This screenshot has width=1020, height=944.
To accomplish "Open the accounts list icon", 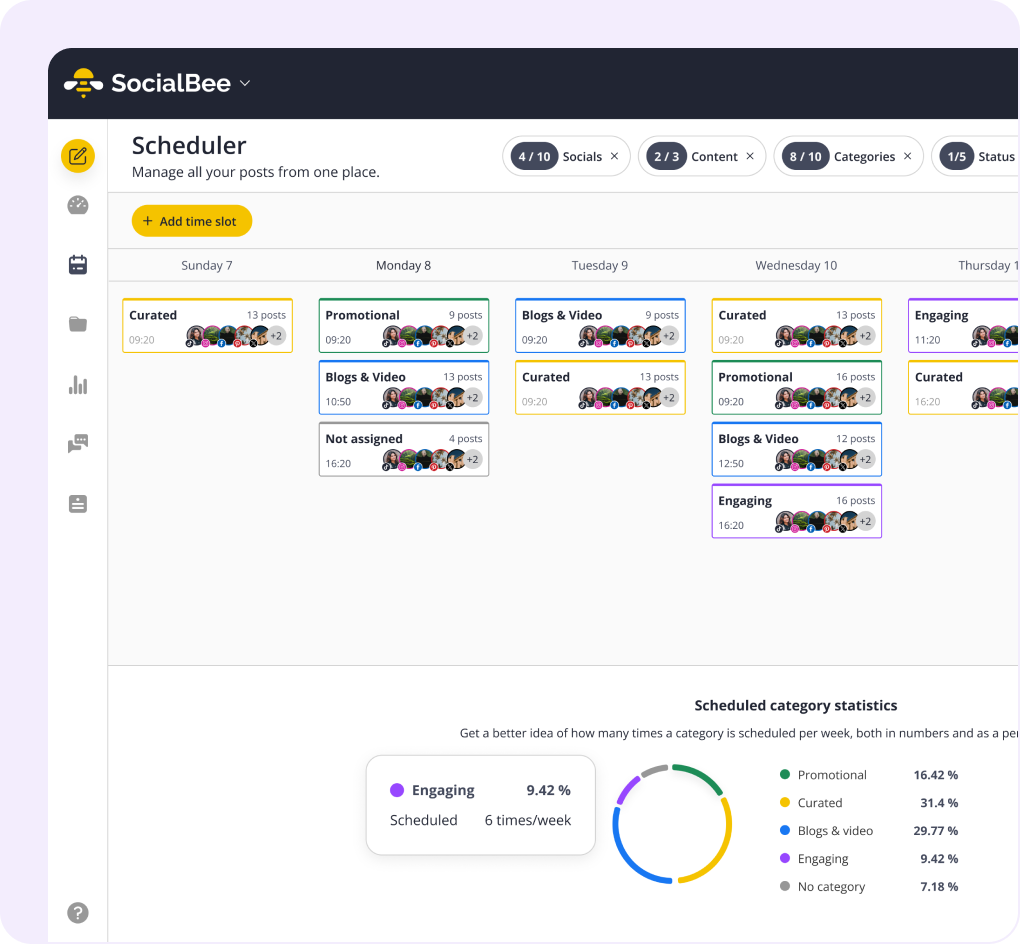I will pyautogui.click(x=77, y=503).
